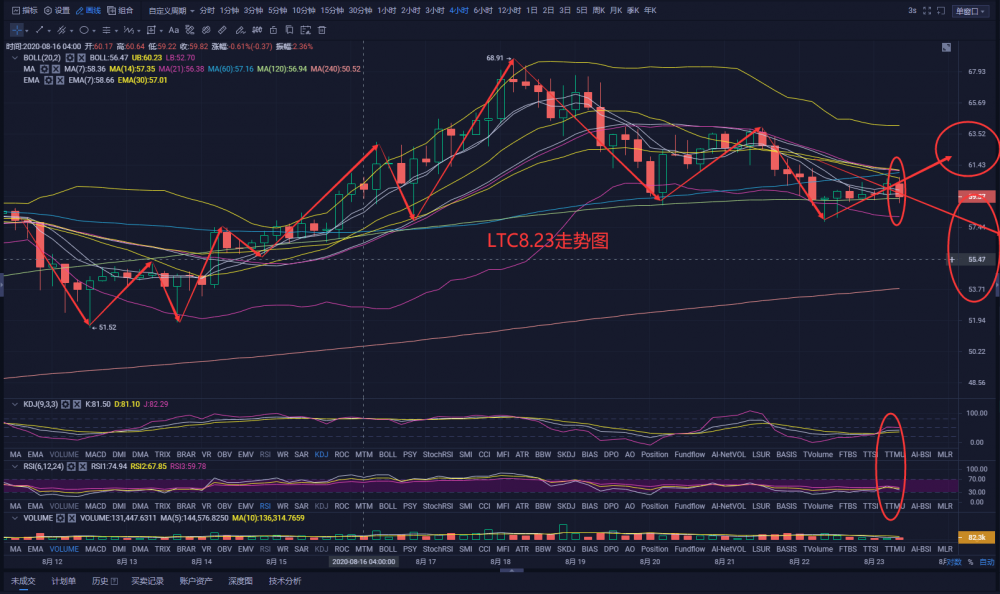Click the % percent scale option

(971, 562)
